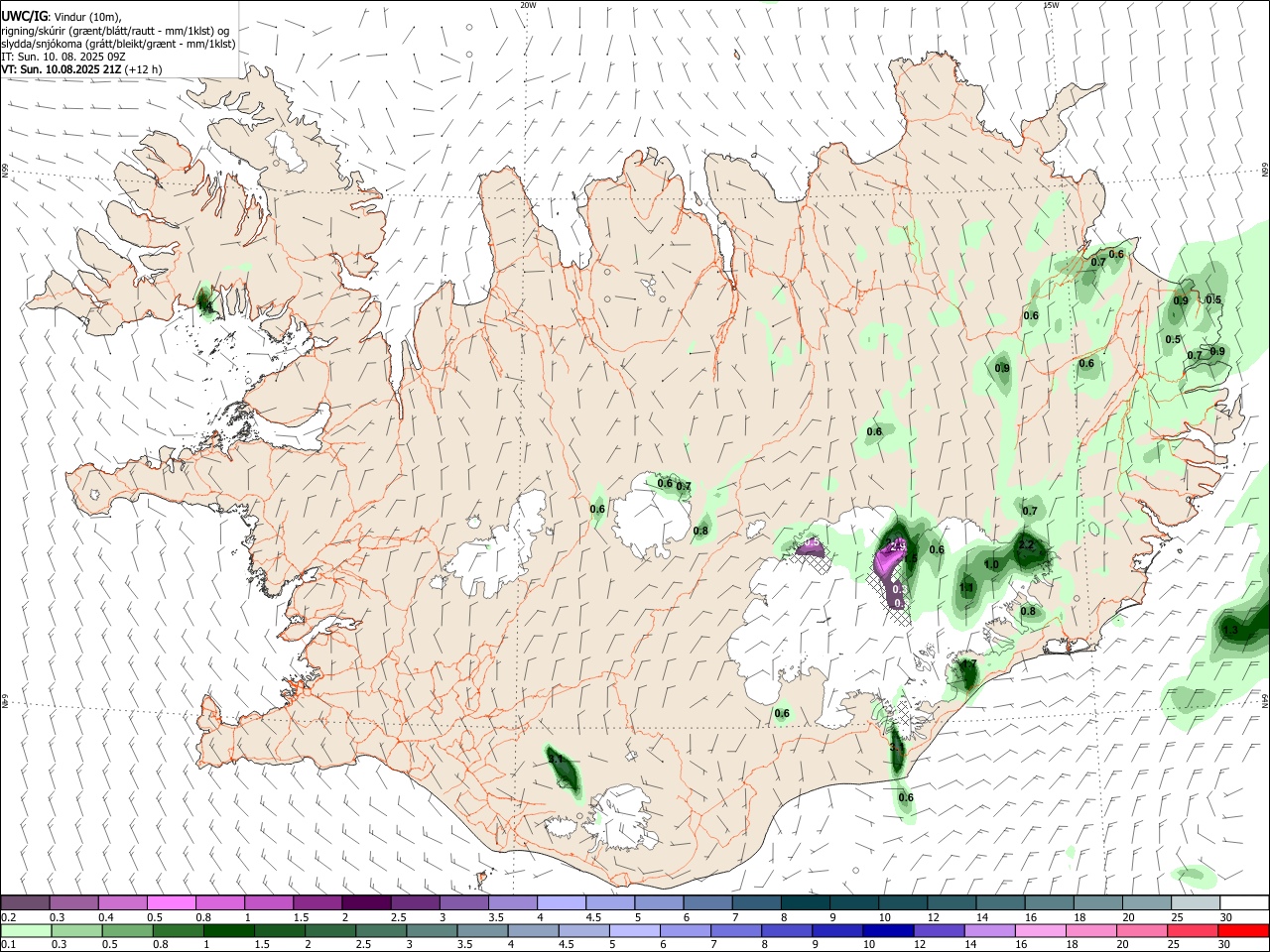Click the 'slydda/snjókoma' legend description line
Viewport: 1270px width, 952px height.
click(x=118, y=44)
